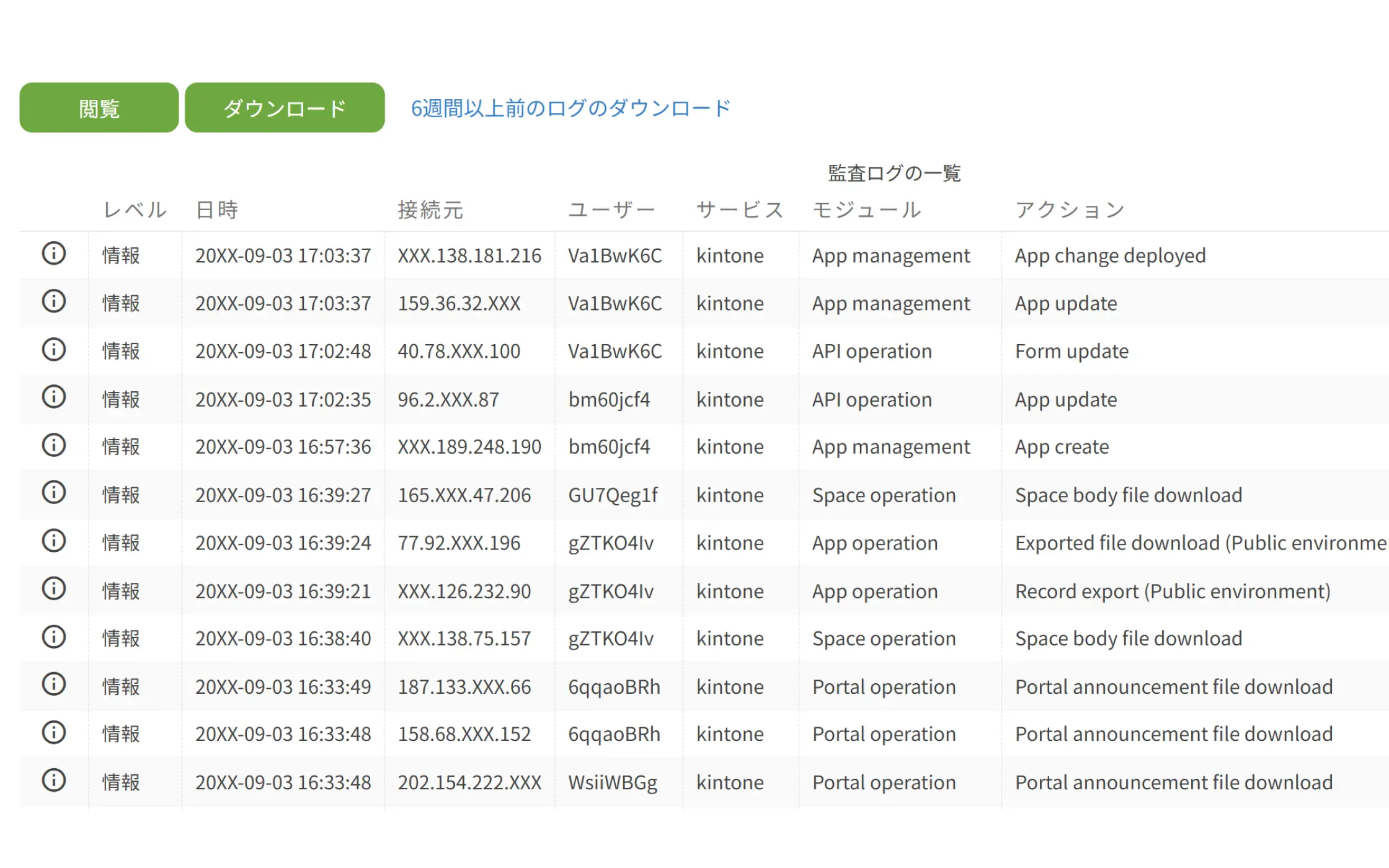
Task: Show details icon for 17:02:35 App update
Action: tap(54, 397)
